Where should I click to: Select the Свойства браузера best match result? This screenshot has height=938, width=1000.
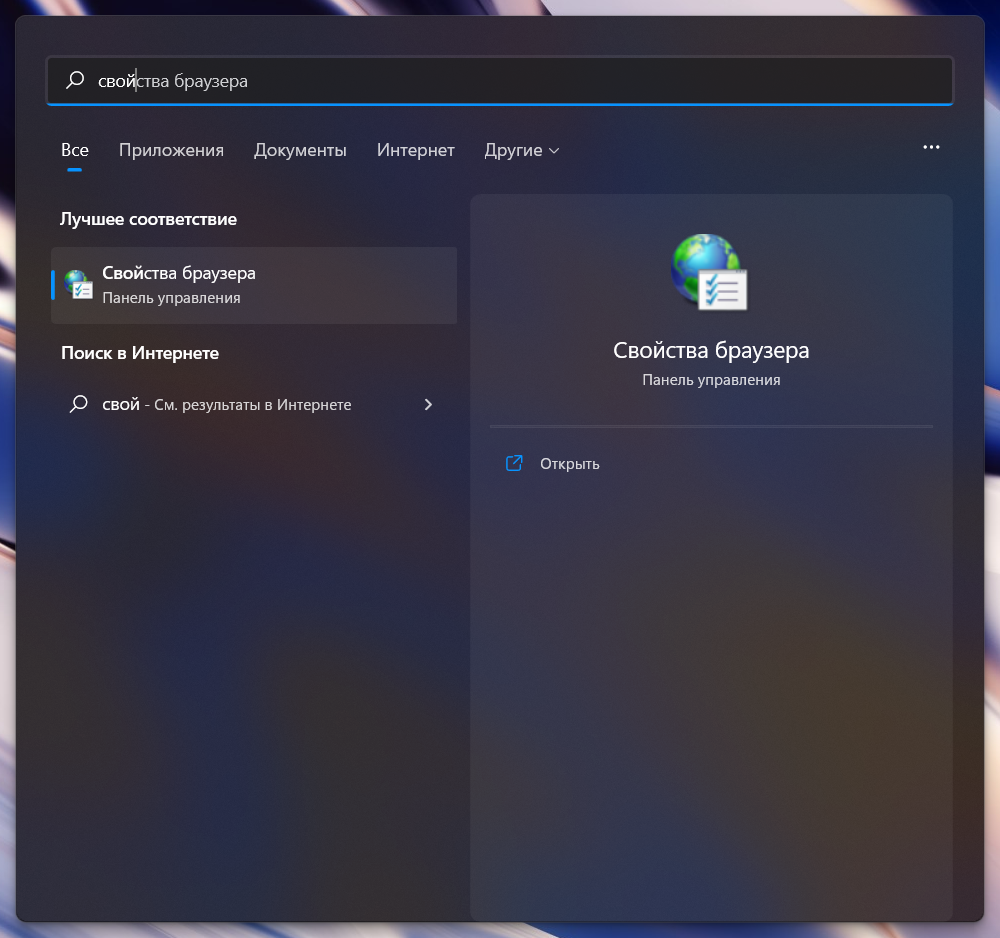(x=254, y=285)
